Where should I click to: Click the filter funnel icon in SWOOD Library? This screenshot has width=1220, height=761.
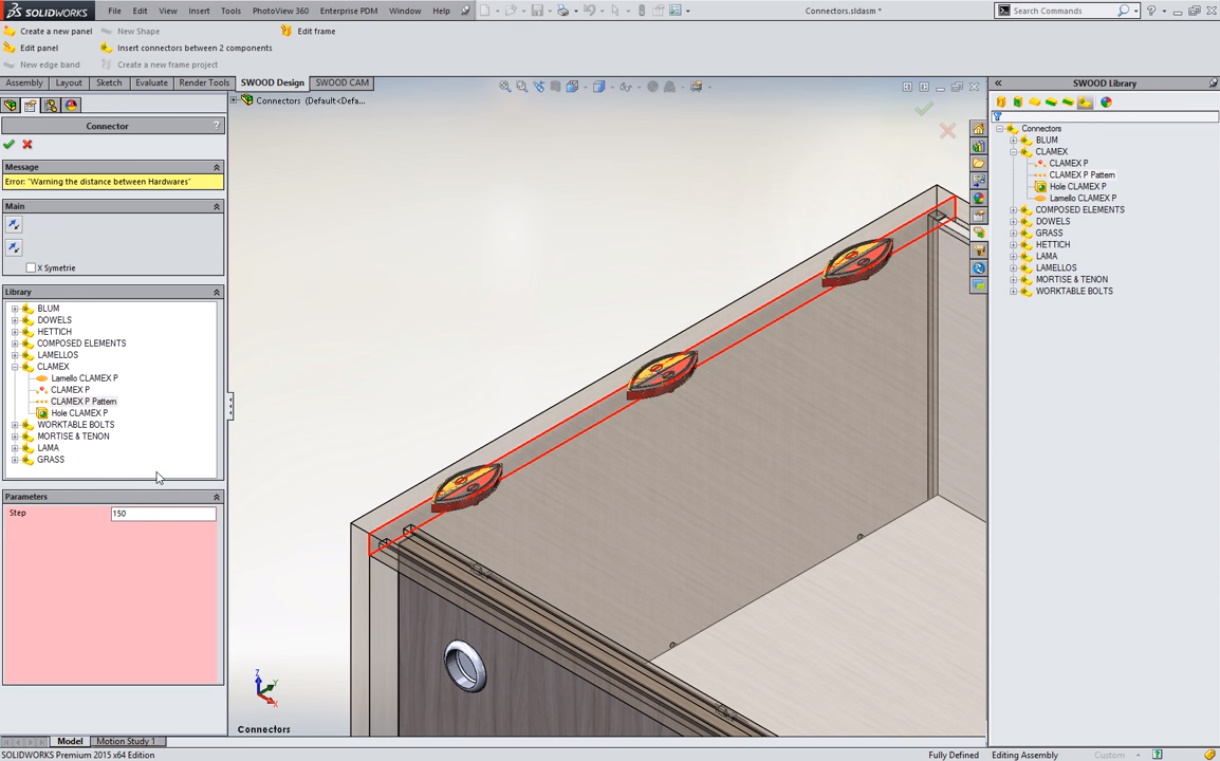click(x=997, y=117)
